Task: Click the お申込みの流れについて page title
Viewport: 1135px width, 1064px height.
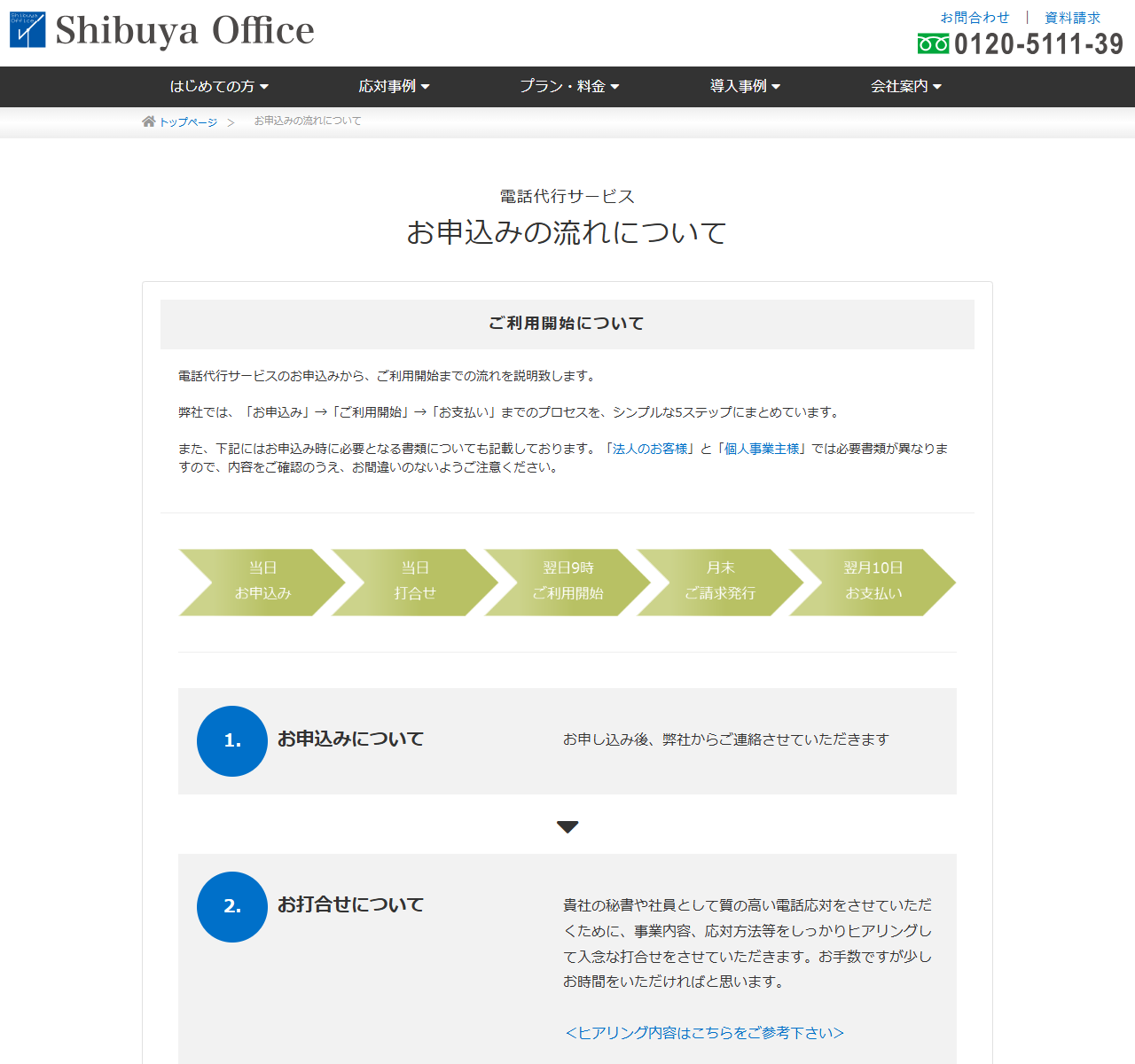Action: point(567,232)
